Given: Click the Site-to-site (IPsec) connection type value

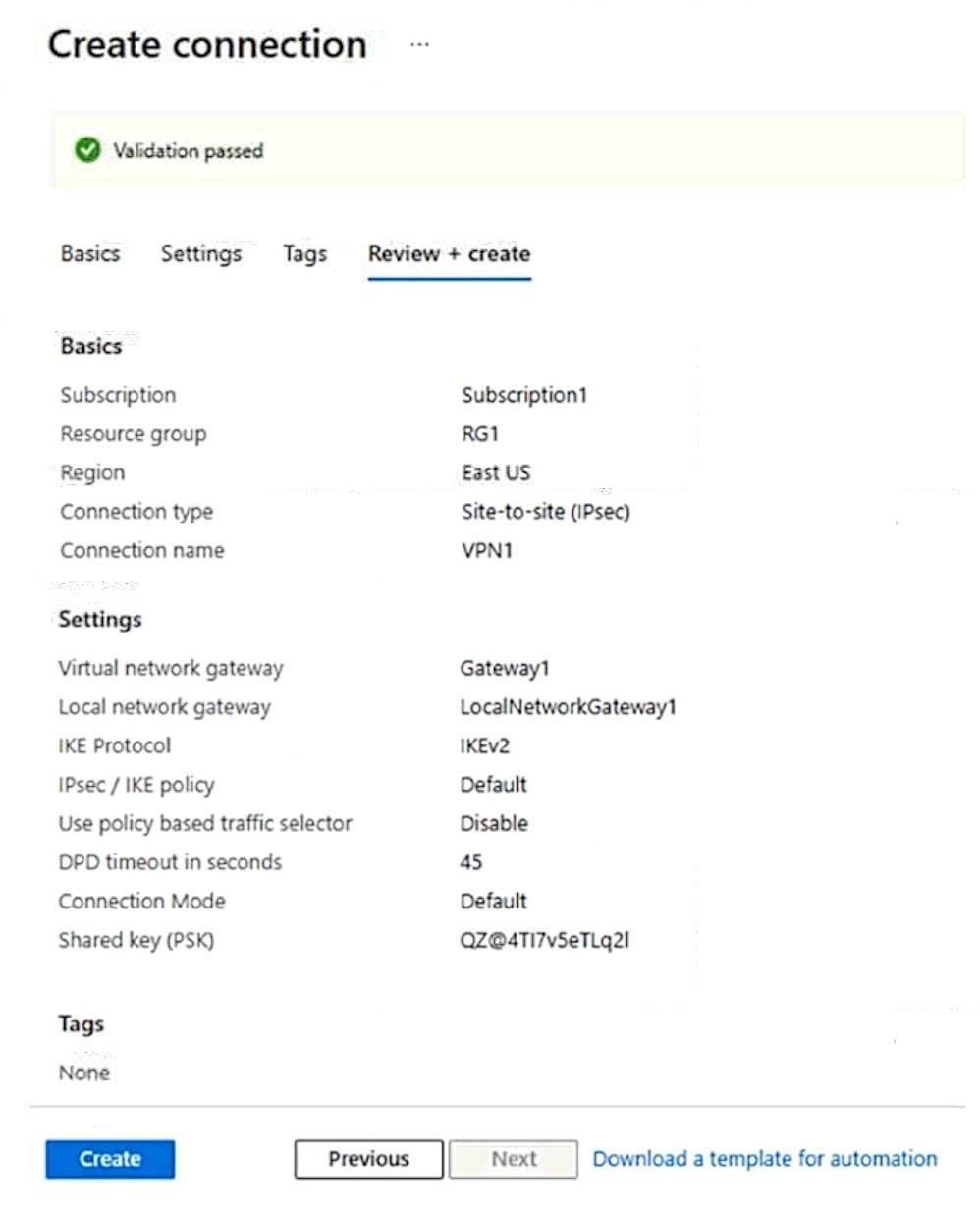Looking at the screenshot, I should 545,512.
